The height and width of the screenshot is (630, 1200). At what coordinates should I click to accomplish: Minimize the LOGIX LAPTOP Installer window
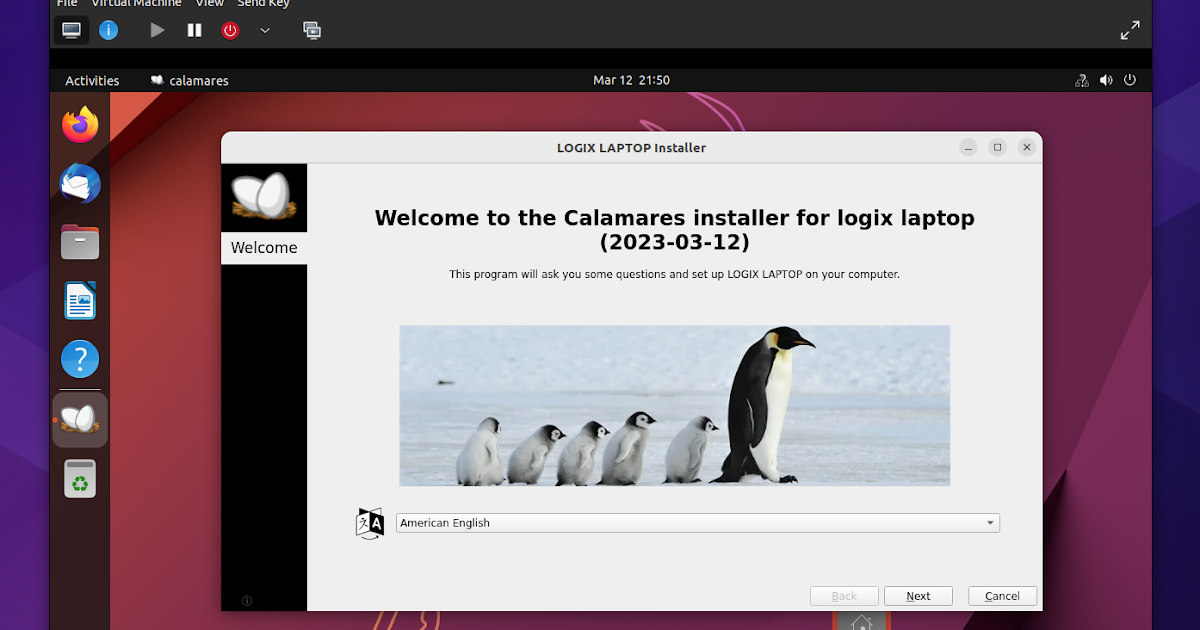pos(968,147)
